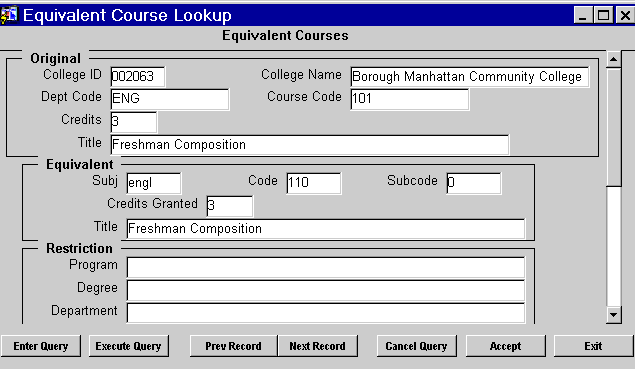Click the Restriction Program field
This screenshot has height=369, width=635.
[x=326, y=267]
